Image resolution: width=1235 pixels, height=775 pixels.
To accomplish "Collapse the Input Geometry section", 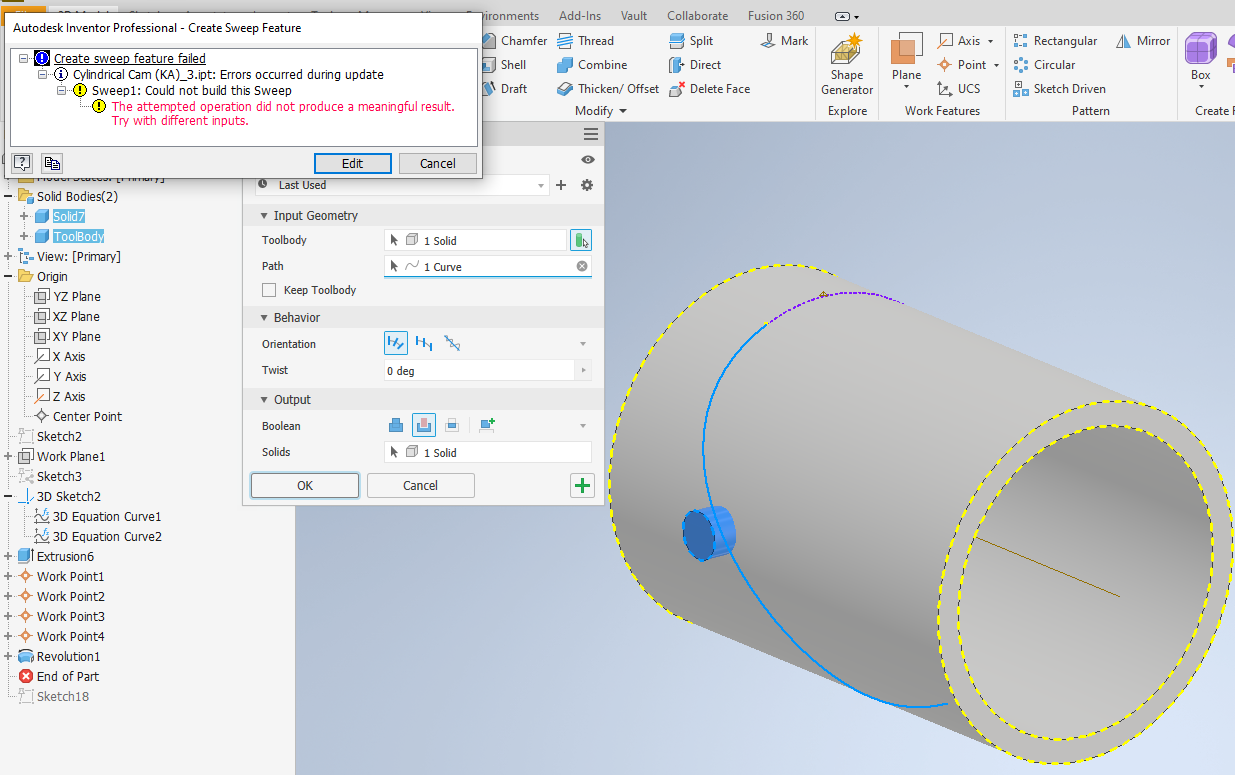I will click(x=264, y=215).
